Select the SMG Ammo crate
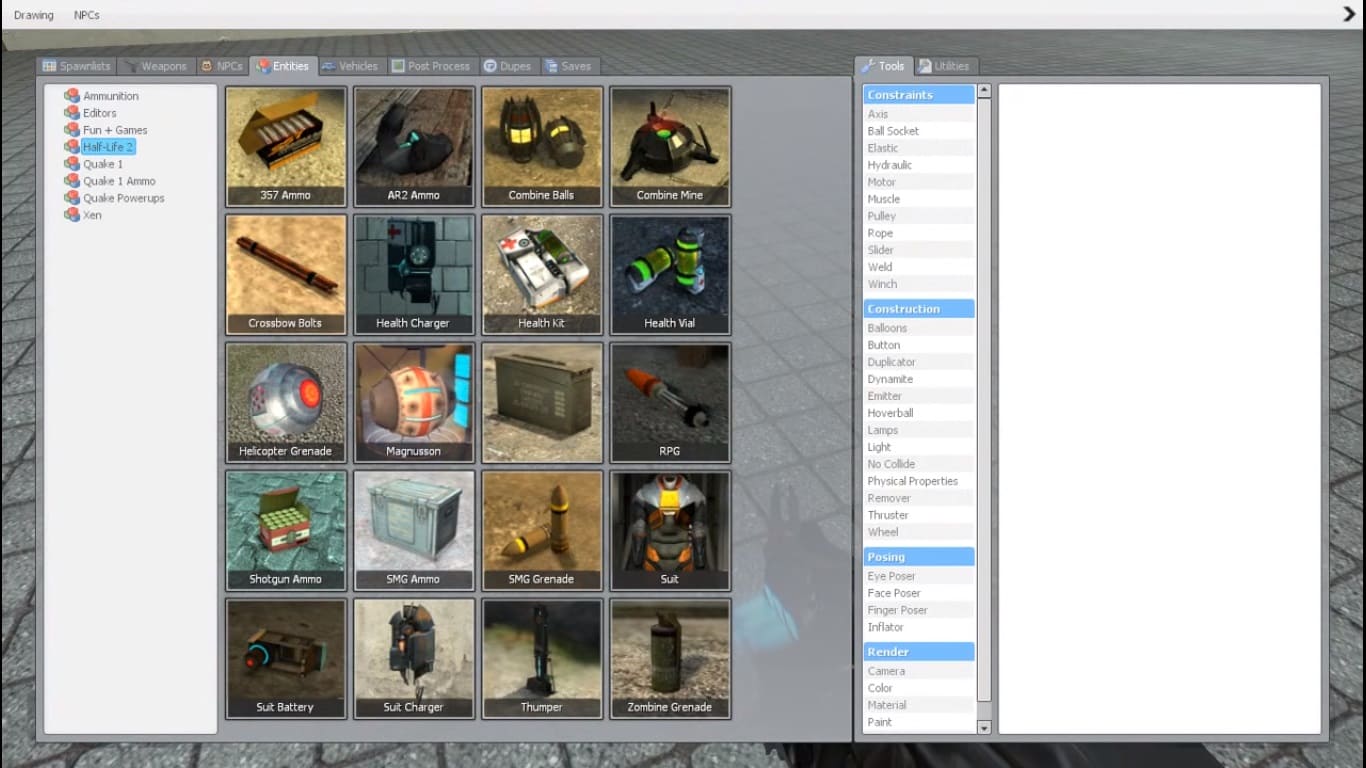This screenshot has width=1366, height=768. click(414, 531)
